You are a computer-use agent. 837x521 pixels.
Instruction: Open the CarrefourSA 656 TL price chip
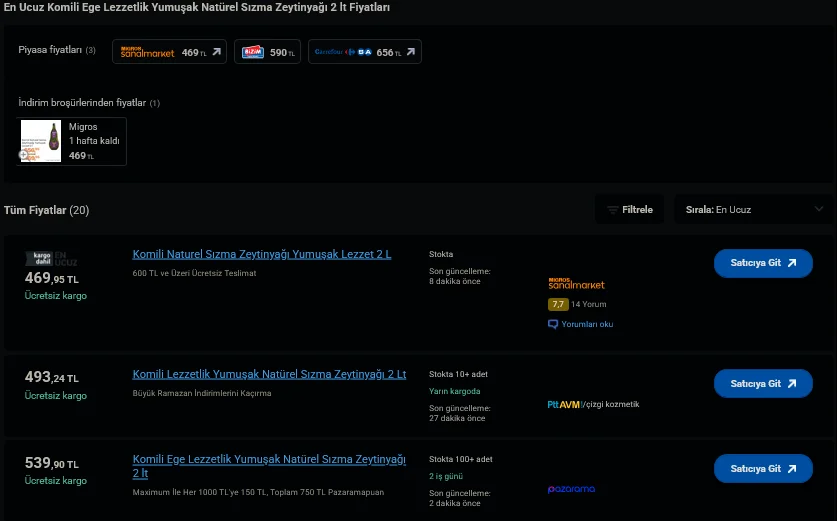364,52
